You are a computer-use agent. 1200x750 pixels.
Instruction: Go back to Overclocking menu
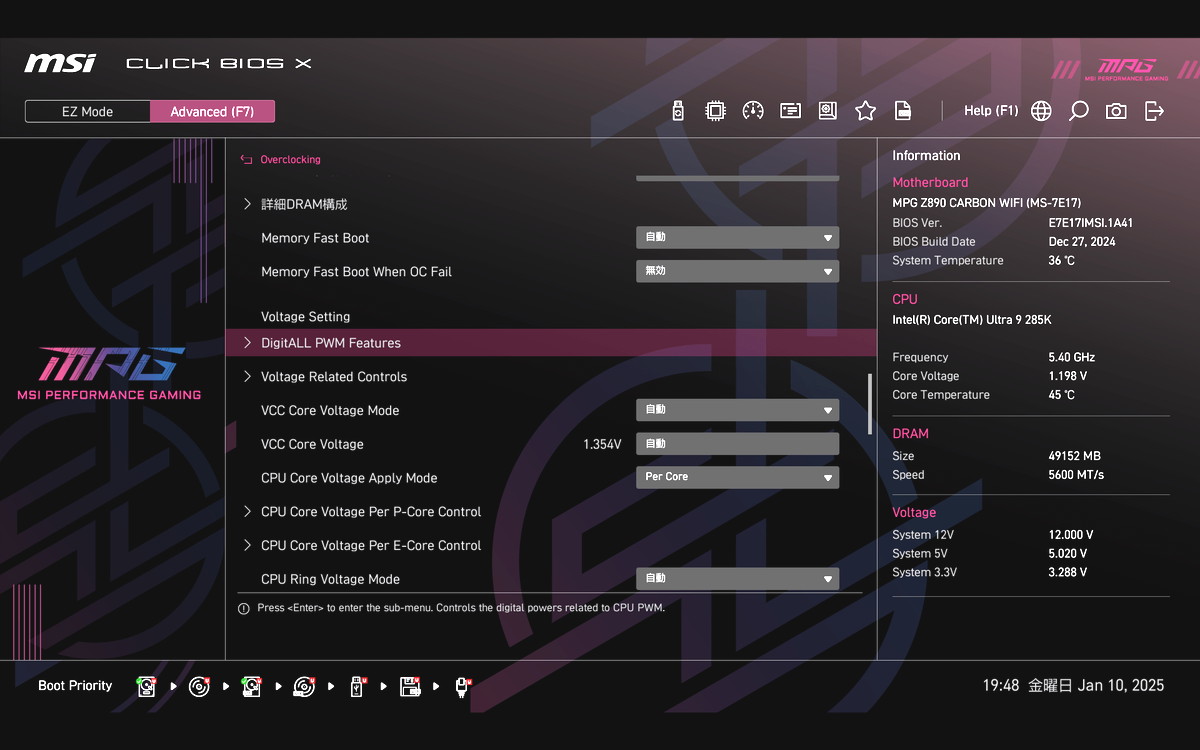coord(290,159)
